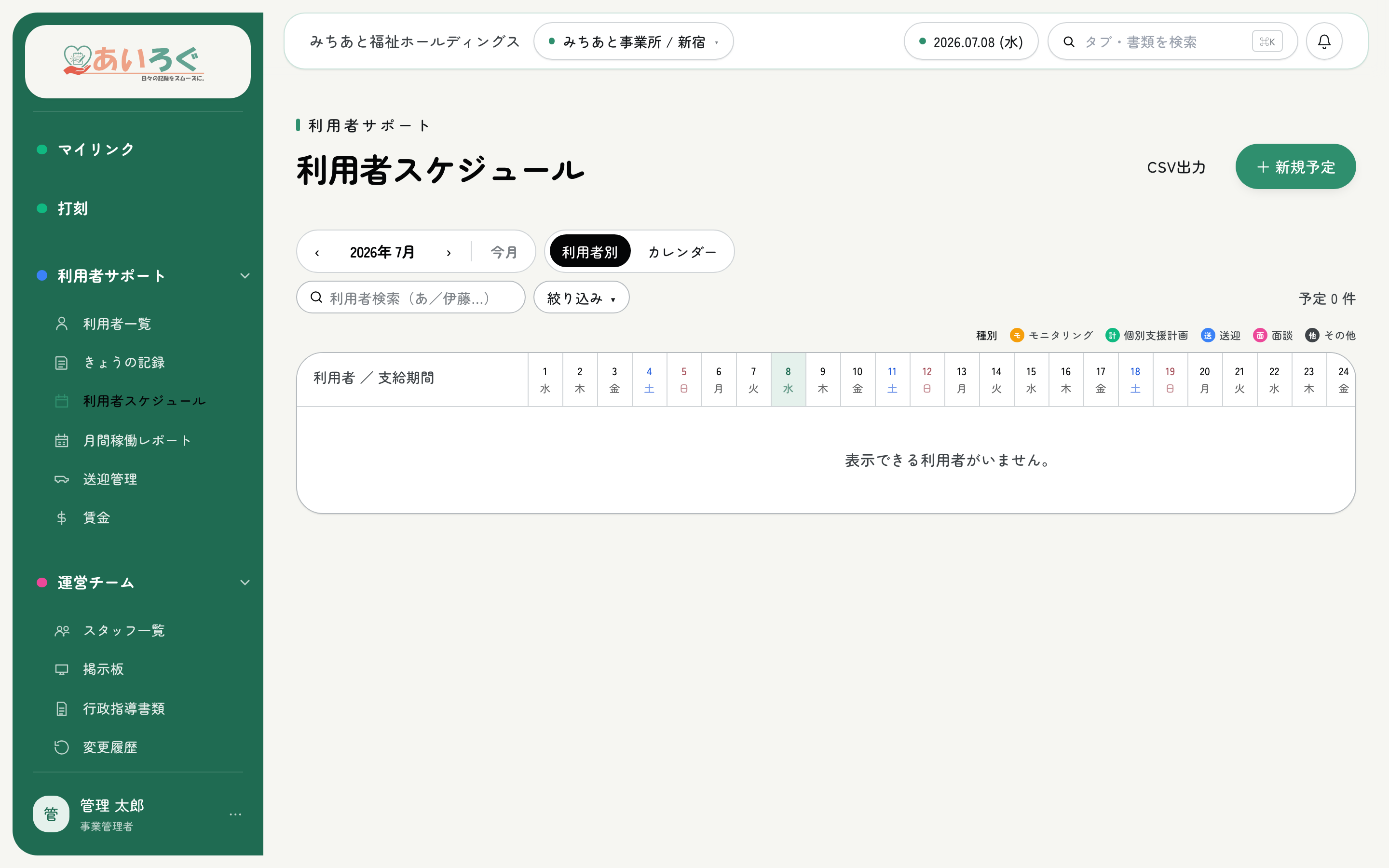This screenshot has height=868, width=1389.
Task: Open スタッフ一覧 menu item
Action: 124,631
